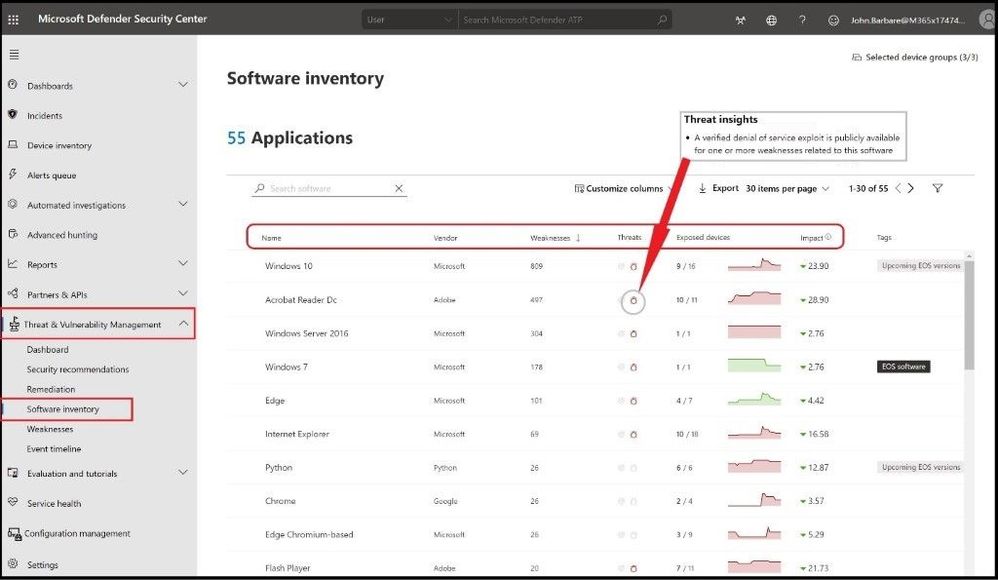Click threat insight icon for Acrobat Reader Dc
Viewport: 998px width, 580px height.
point(633,301)
